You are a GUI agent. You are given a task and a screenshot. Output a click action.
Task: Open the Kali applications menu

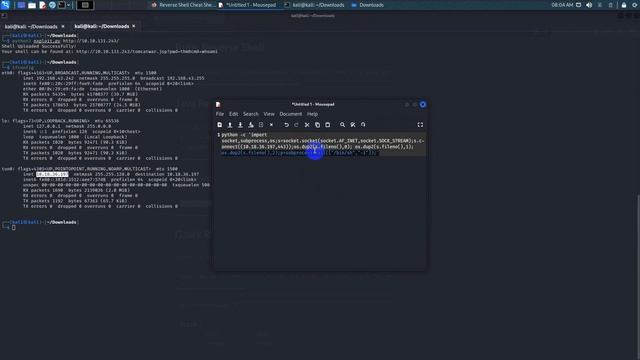(5, 5)
